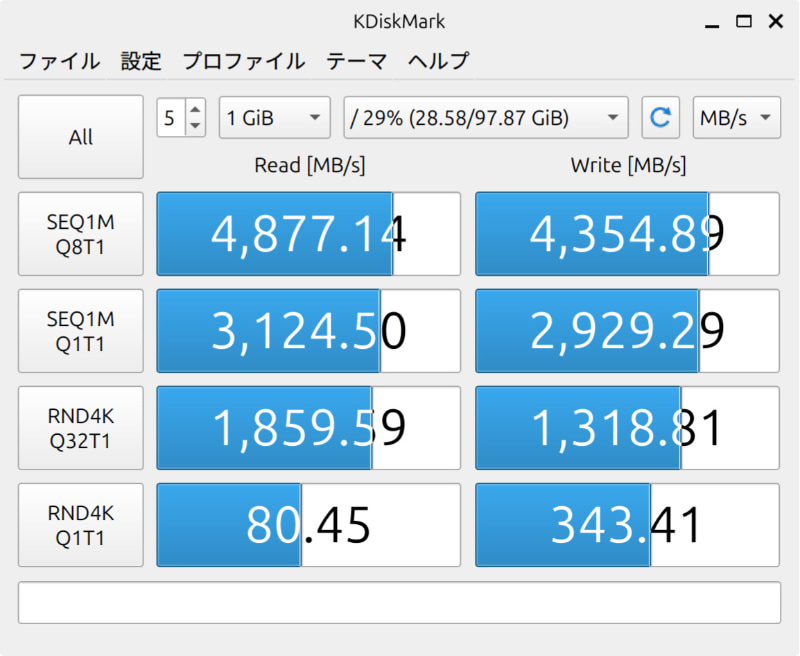Close the KDiskMark window
This screenshot has width=800, height=656.
[776, 21]
